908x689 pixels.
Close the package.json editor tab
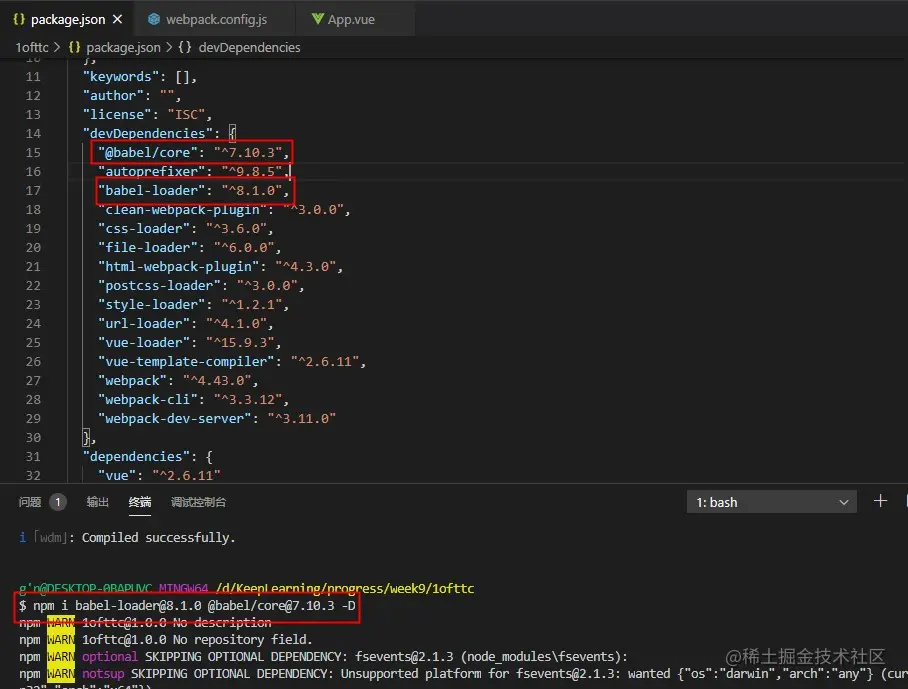point(118,19)
